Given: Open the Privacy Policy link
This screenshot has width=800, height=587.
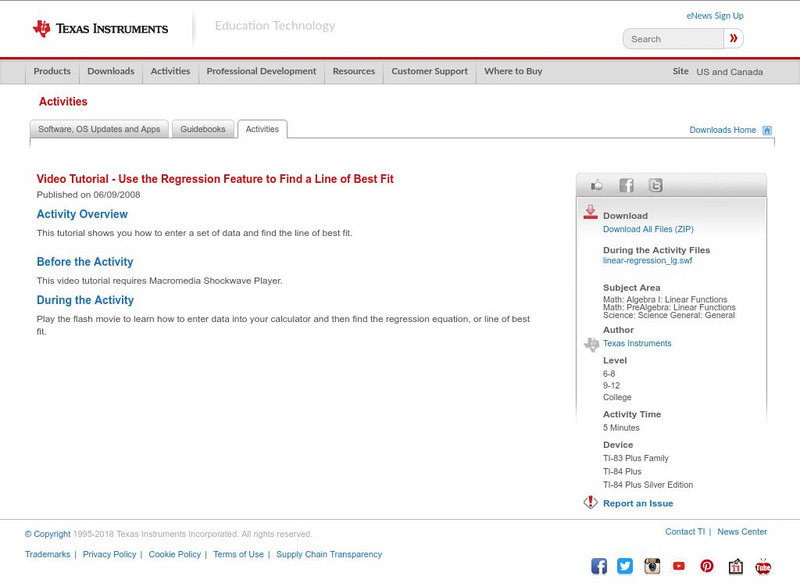Looking at the screenshot, I should [x=109, y=554].
